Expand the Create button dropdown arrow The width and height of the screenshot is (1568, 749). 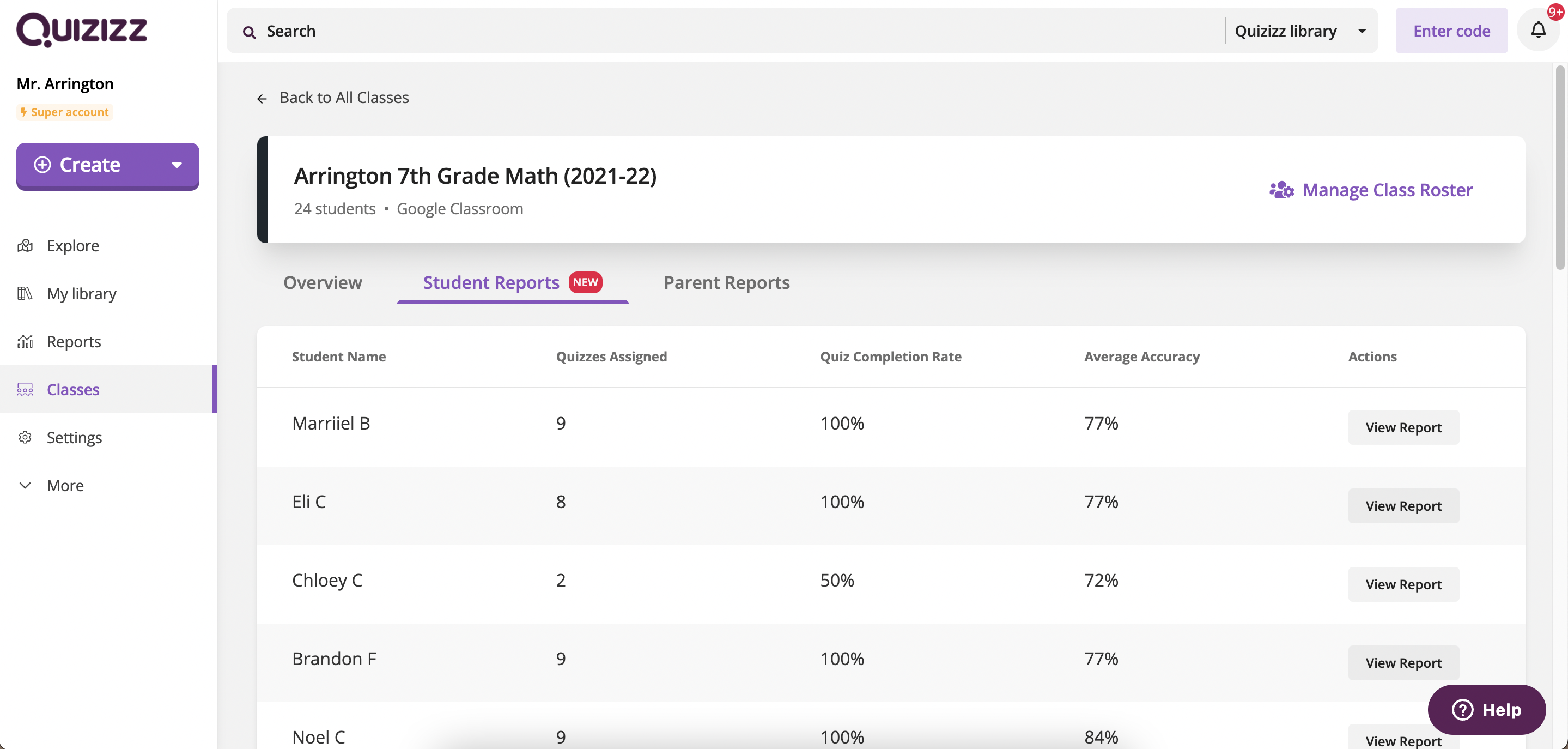point(175,164)
